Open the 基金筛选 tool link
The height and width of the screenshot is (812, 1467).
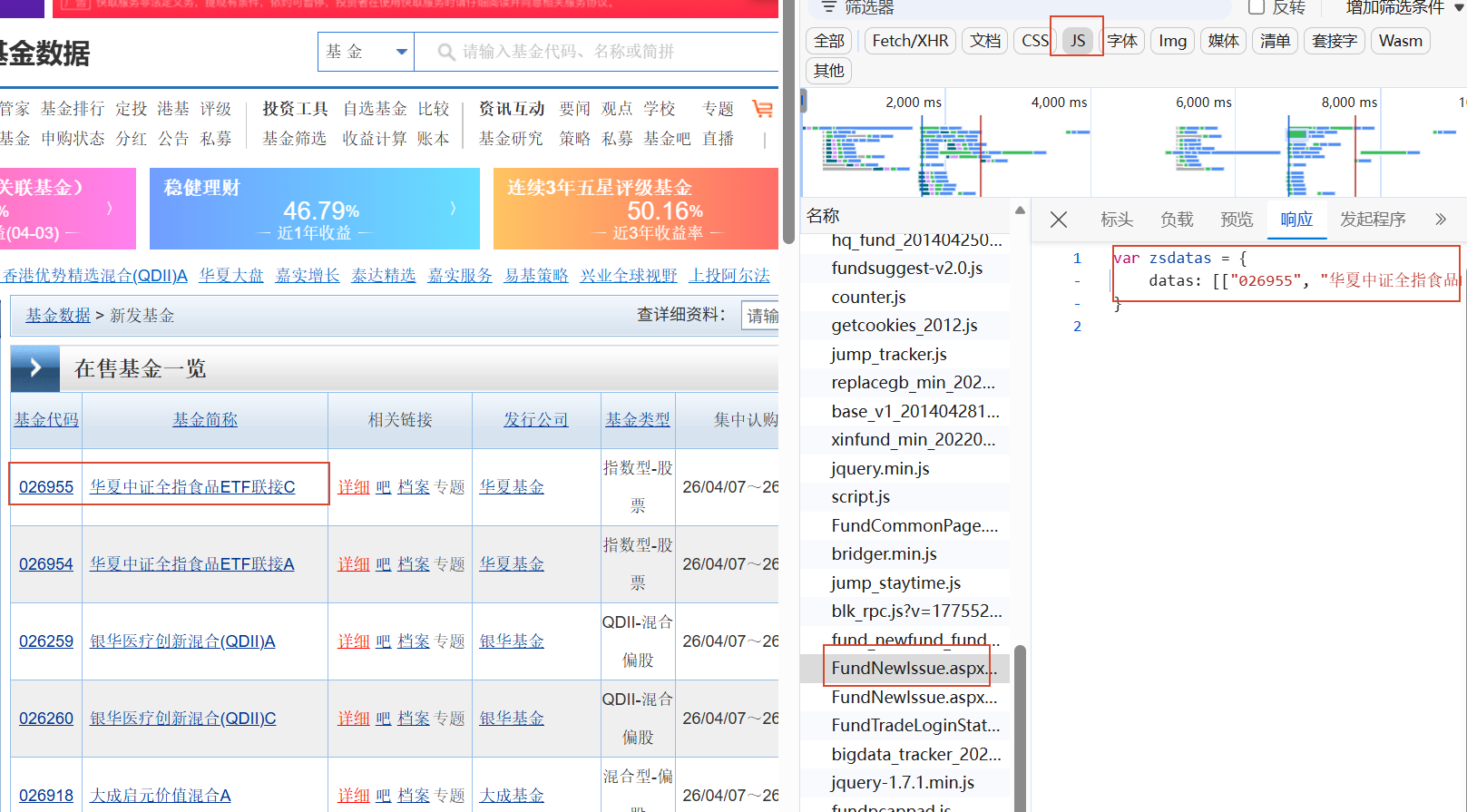tap(295, 138)
